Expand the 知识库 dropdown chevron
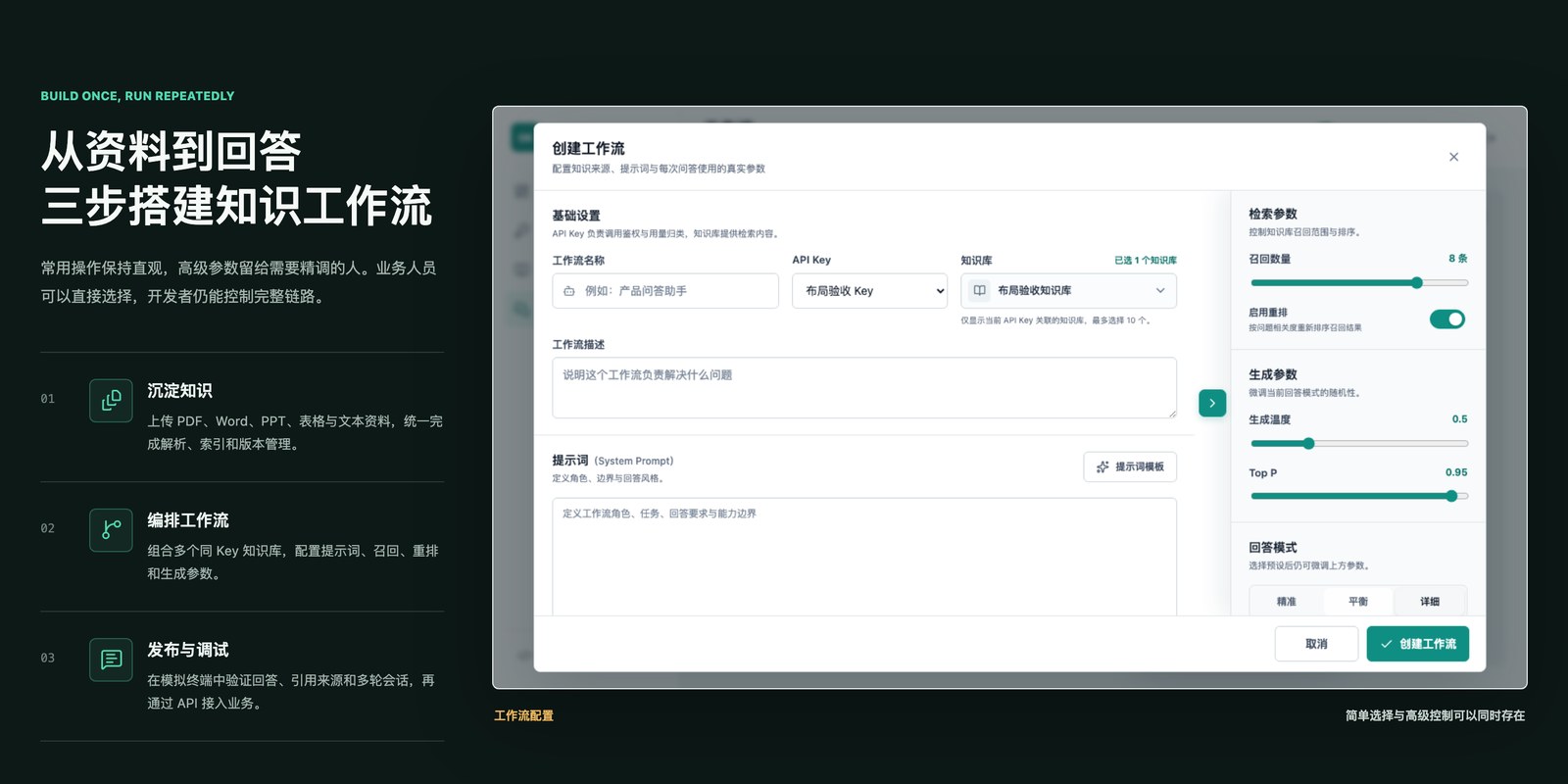 pyautogui.click(x=1160, y=290)
